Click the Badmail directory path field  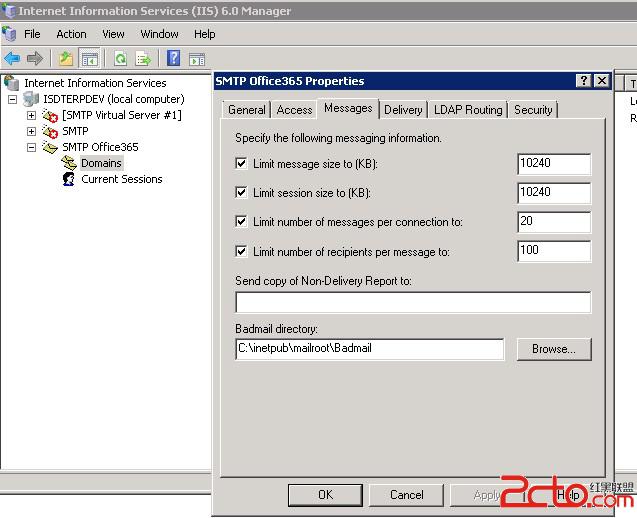coord(370,349)
